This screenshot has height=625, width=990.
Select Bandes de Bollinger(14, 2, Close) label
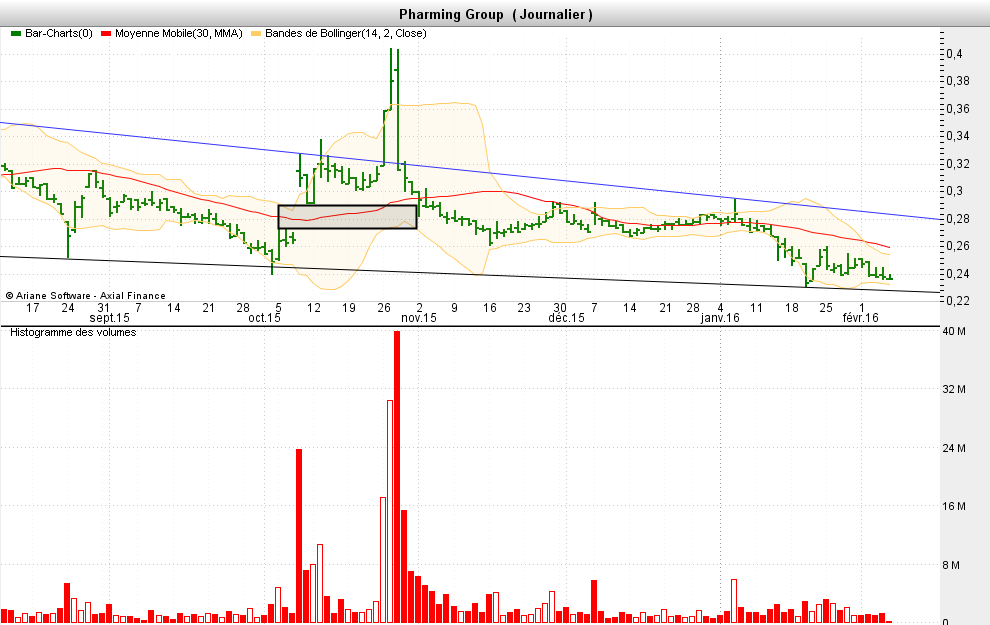(x=346, y=33)
